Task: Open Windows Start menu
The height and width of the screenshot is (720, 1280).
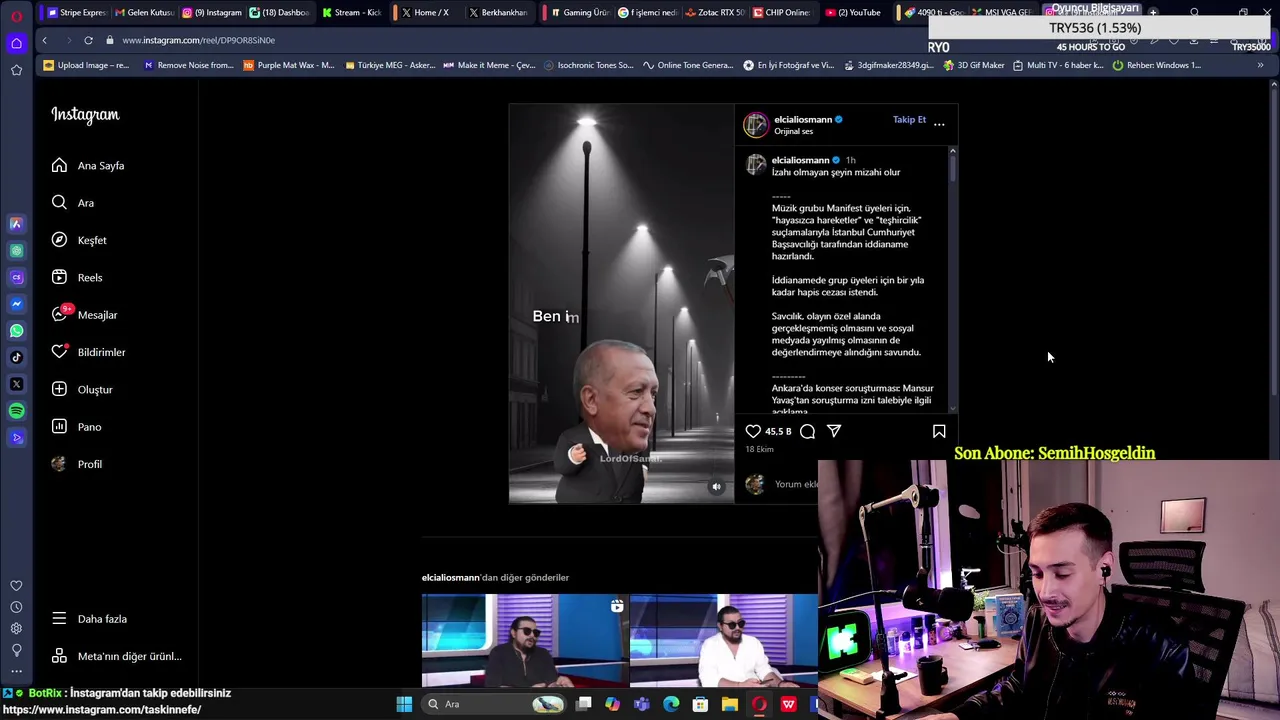Action: click(x=404, y=704)
